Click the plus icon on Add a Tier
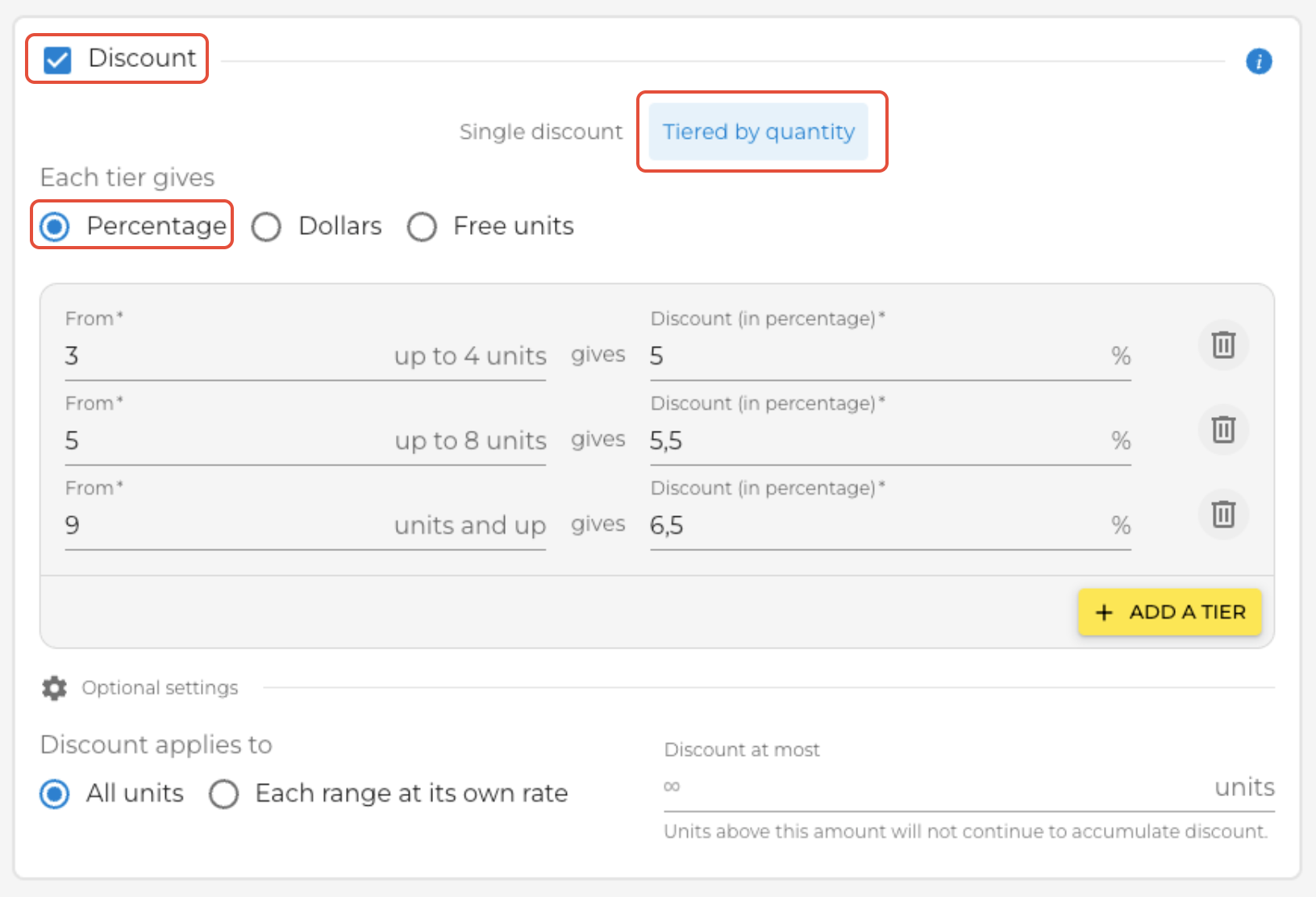Viewport: 1316px width, 897px height. [1104, 612]
